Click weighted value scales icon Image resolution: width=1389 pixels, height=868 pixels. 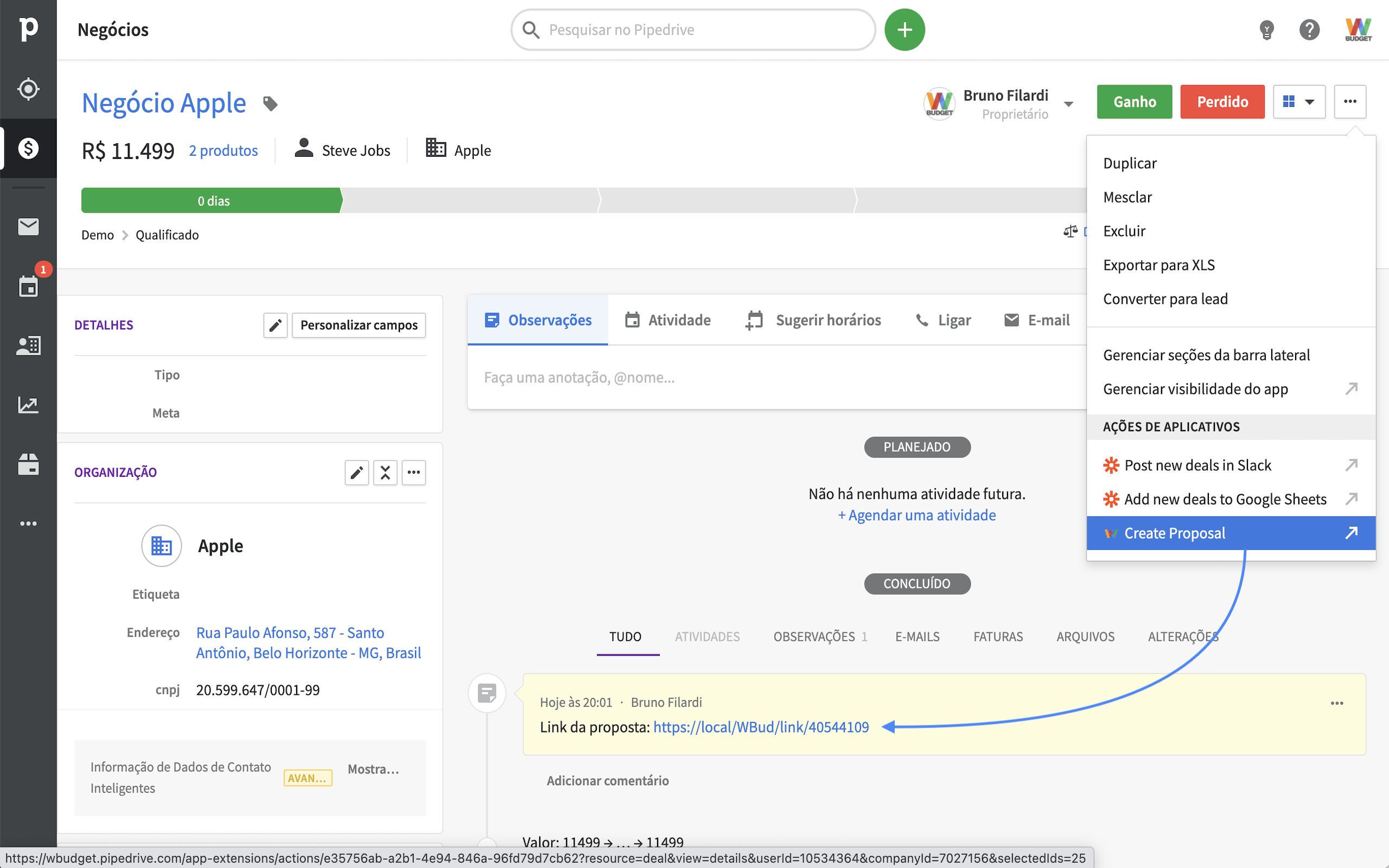pyautogui.click(x=1071, y=231)
